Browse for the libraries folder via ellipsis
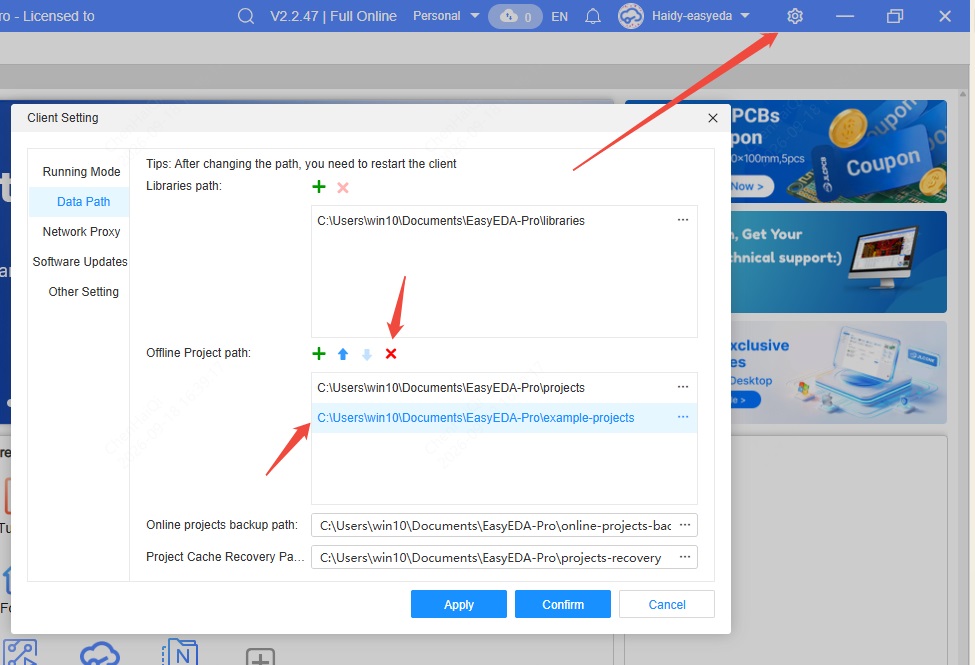 683,220
